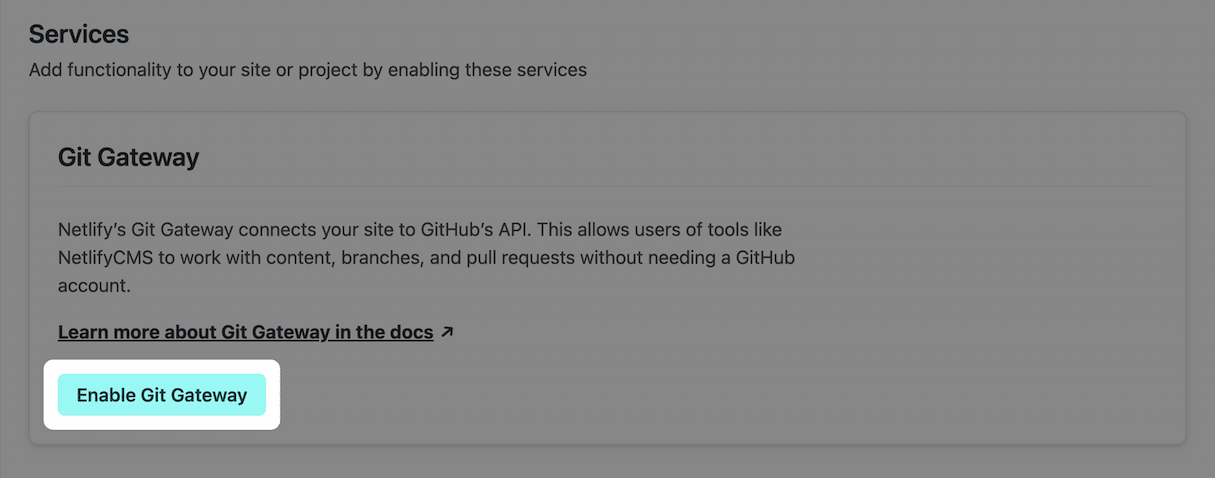Click the Enable Git Gateway button

(x=161, y=395)
